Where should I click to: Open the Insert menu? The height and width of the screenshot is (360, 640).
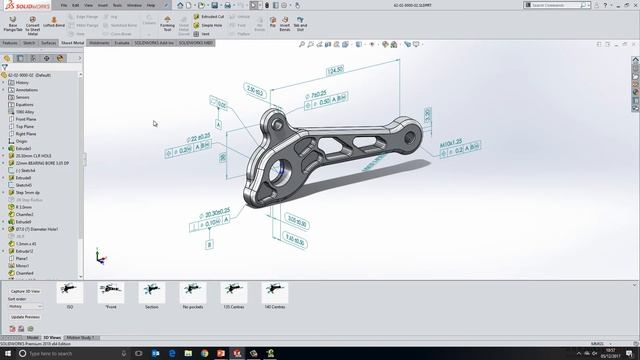coord(103,5)
